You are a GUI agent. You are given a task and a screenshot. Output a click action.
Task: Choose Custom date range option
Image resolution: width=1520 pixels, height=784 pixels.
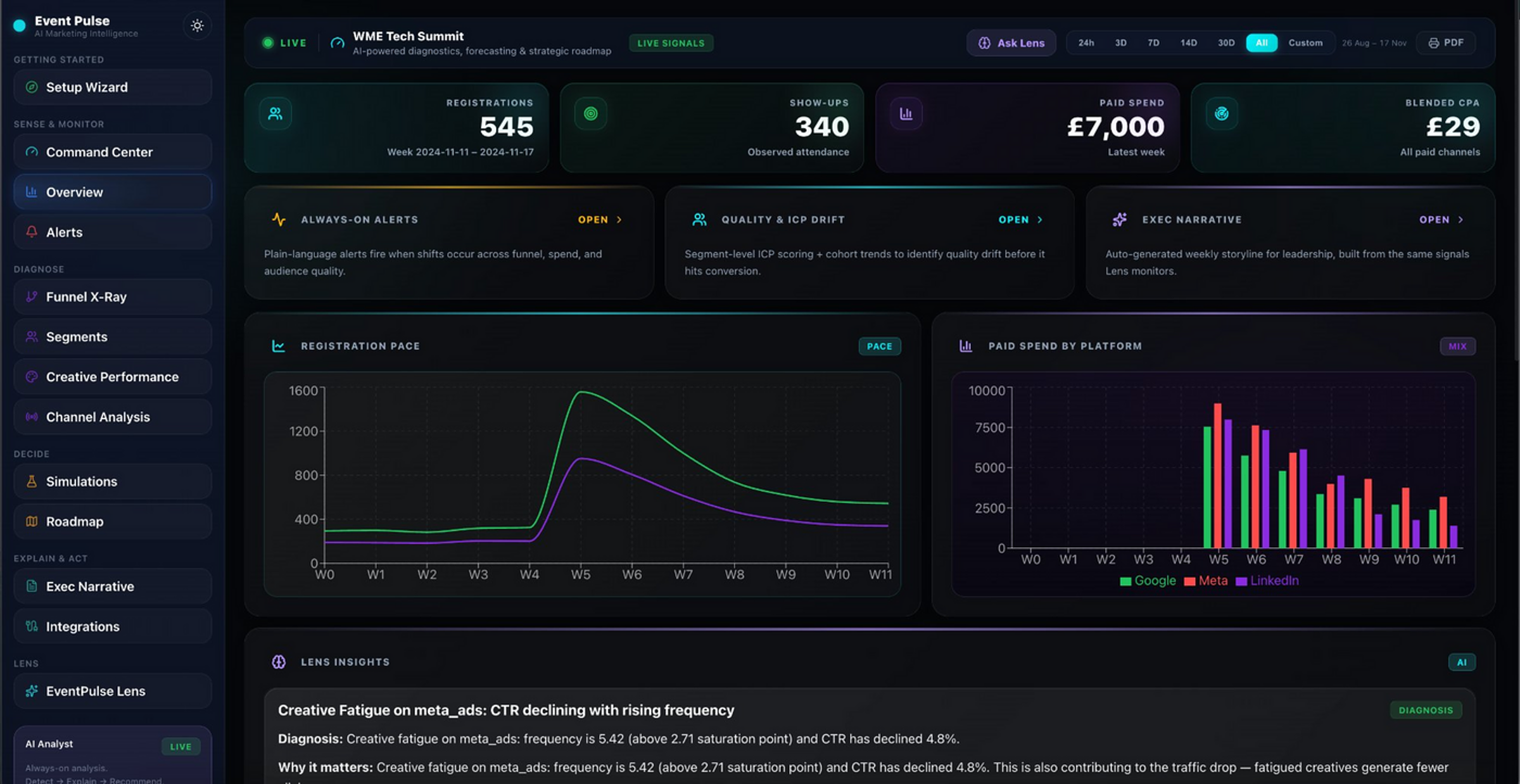point(1305,43)
